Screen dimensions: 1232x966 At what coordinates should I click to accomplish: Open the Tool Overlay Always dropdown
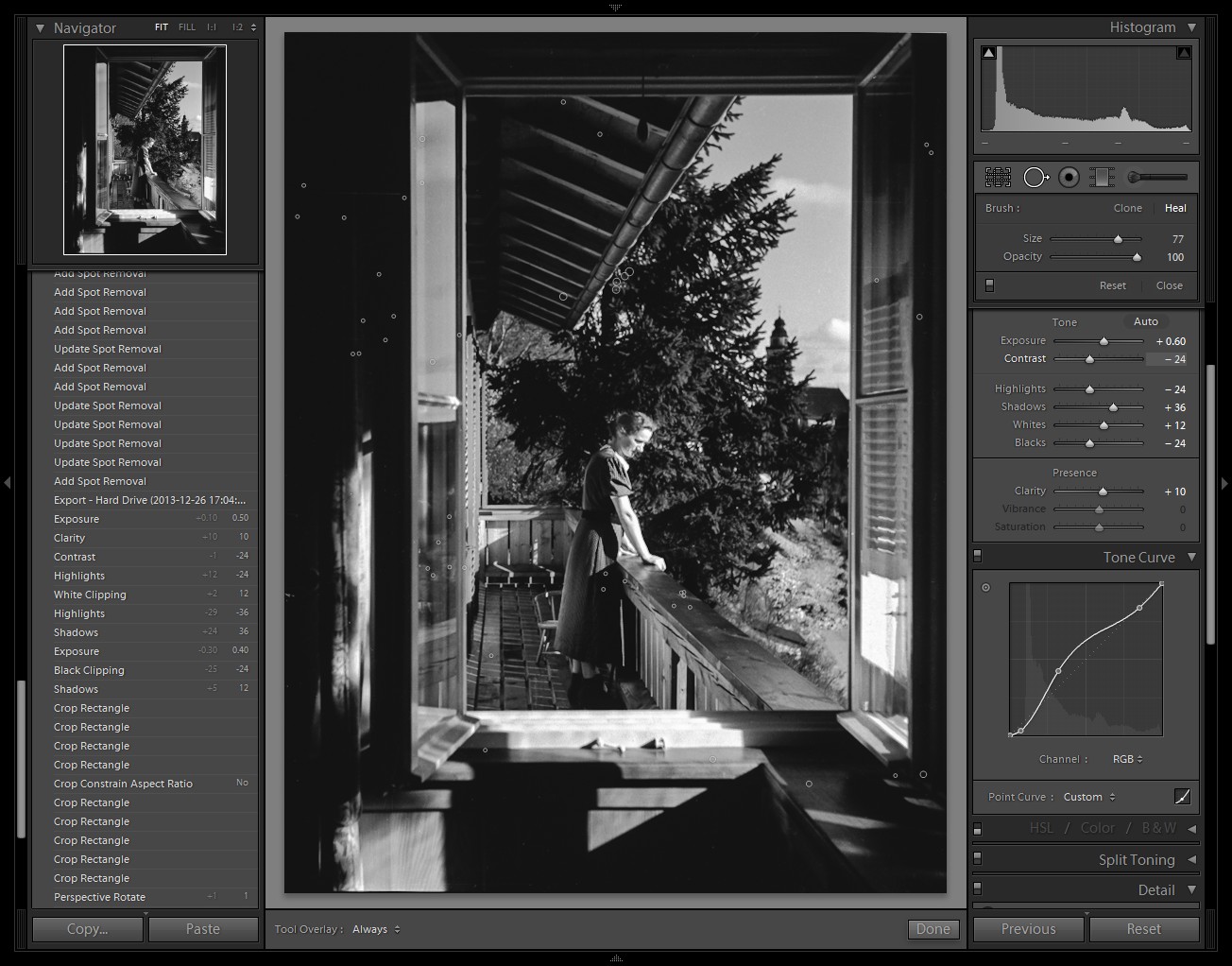[x=376, y=929]
